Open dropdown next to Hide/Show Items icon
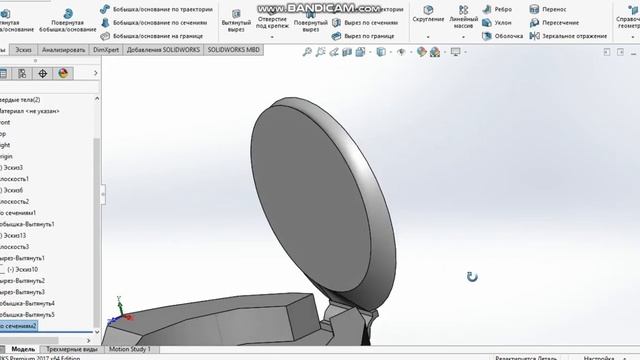The height and width of the screenshot is (360, 640). [x=411, y=52]
